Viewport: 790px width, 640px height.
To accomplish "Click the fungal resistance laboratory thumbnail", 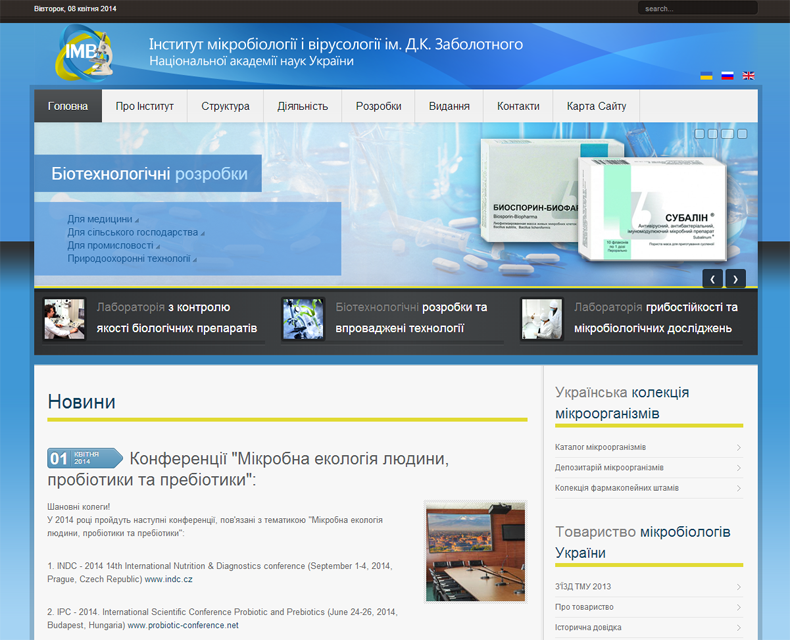I will click(x=542, y=319).
